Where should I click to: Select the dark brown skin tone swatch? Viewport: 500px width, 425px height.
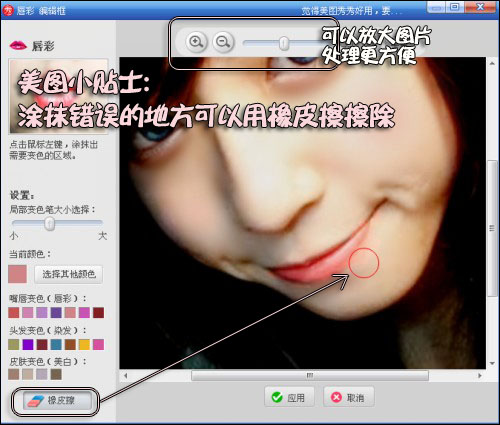(x=56, y=374)
